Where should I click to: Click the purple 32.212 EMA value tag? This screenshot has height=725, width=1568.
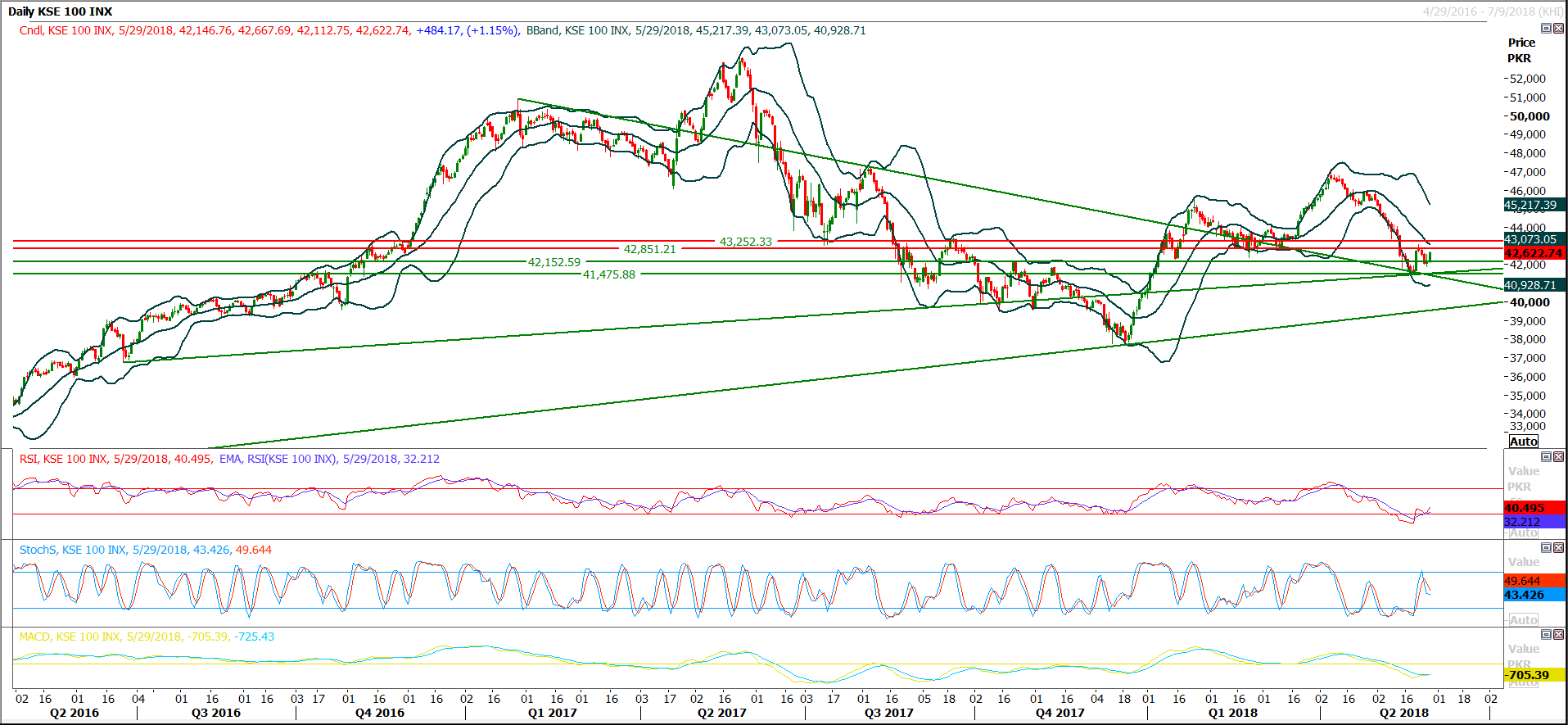click(x=1534, y=522)
